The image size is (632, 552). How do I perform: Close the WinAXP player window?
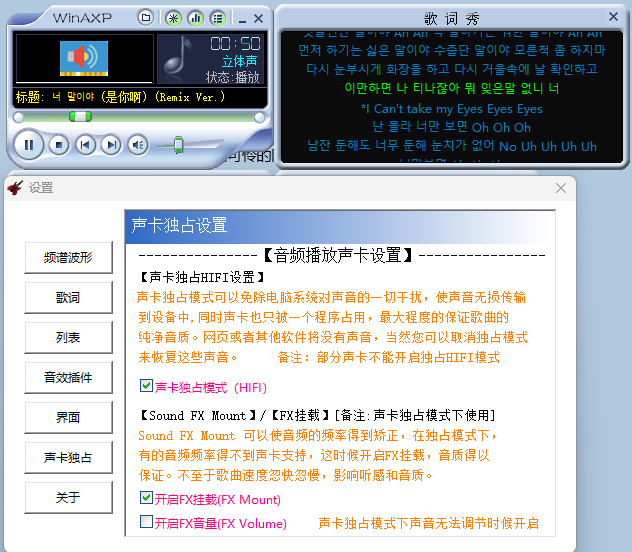tap(258, 19)
